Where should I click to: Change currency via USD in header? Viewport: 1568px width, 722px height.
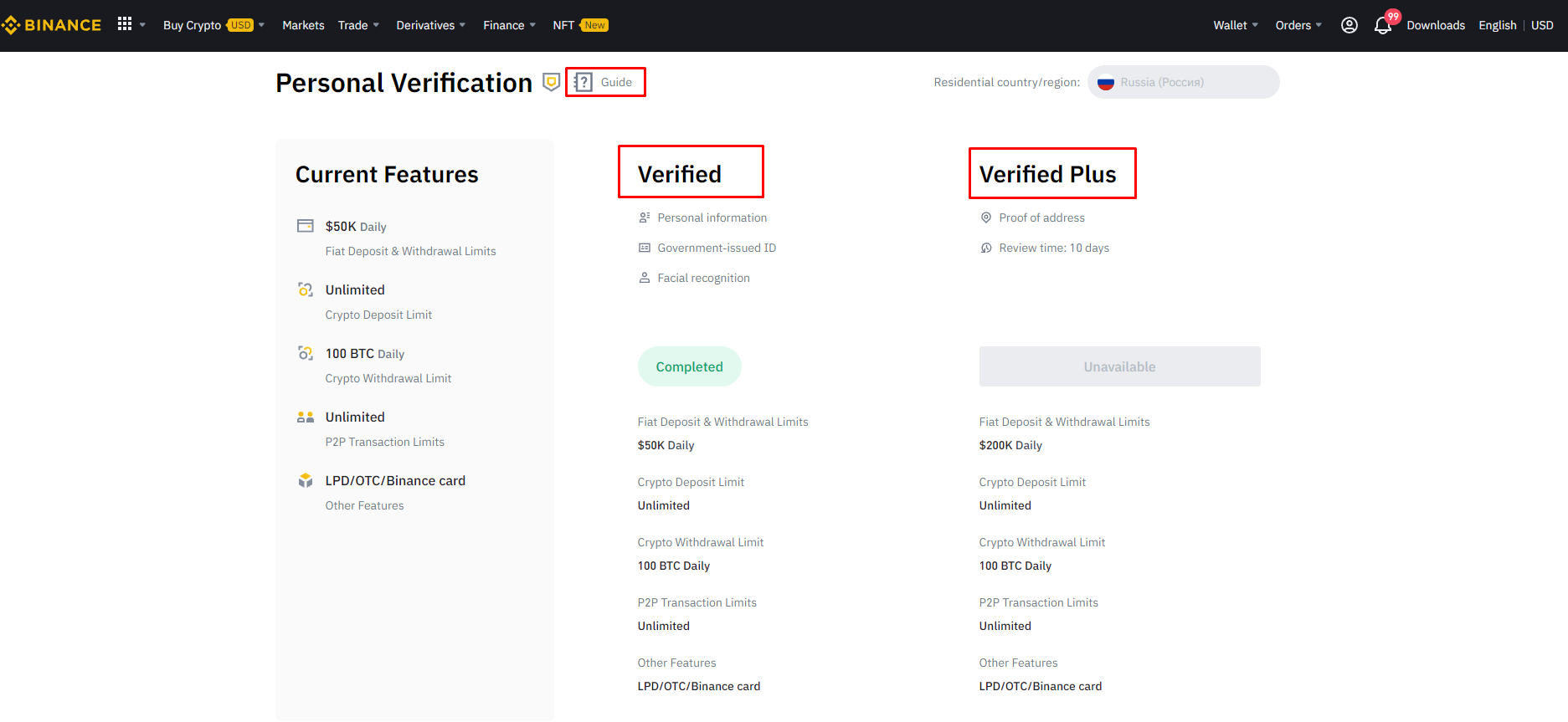(x=1542, y=25)
